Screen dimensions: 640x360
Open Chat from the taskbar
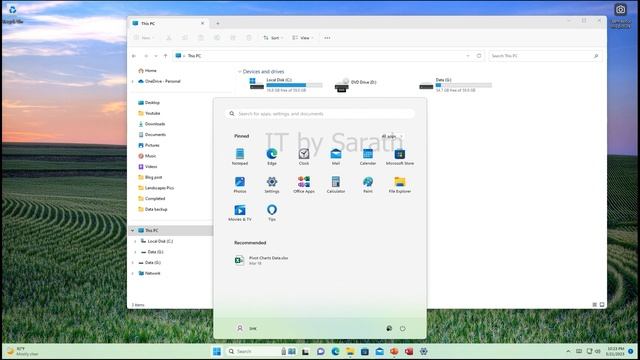pos(321,351)
